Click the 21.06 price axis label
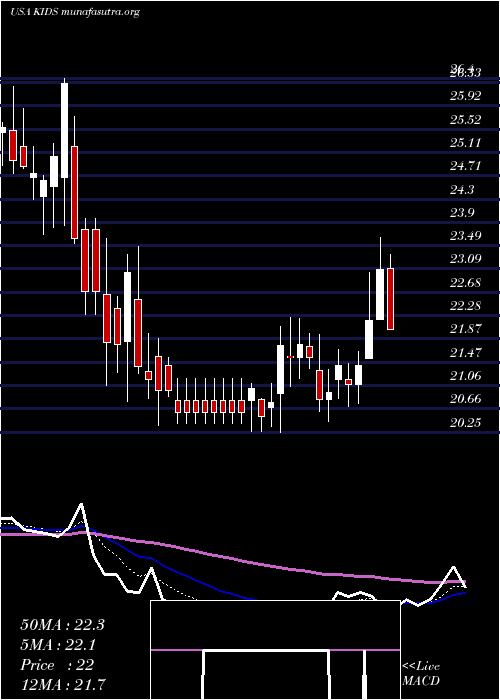Screen dimensions: 500x700 point(465,376)
